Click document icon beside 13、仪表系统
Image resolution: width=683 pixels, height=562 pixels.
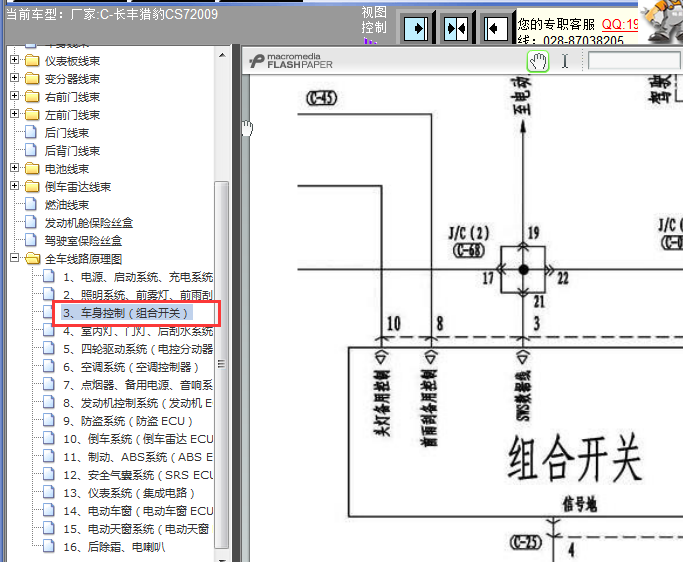pos(49,492)
